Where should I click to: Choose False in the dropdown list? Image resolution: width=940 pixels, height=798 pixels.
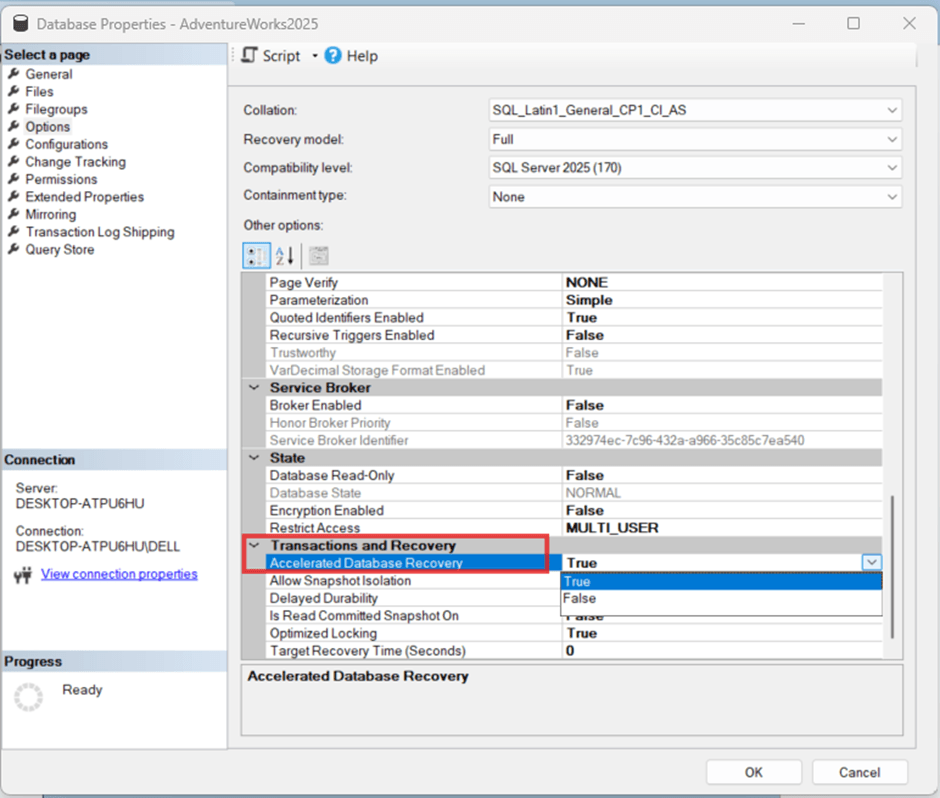click(721, 598)
